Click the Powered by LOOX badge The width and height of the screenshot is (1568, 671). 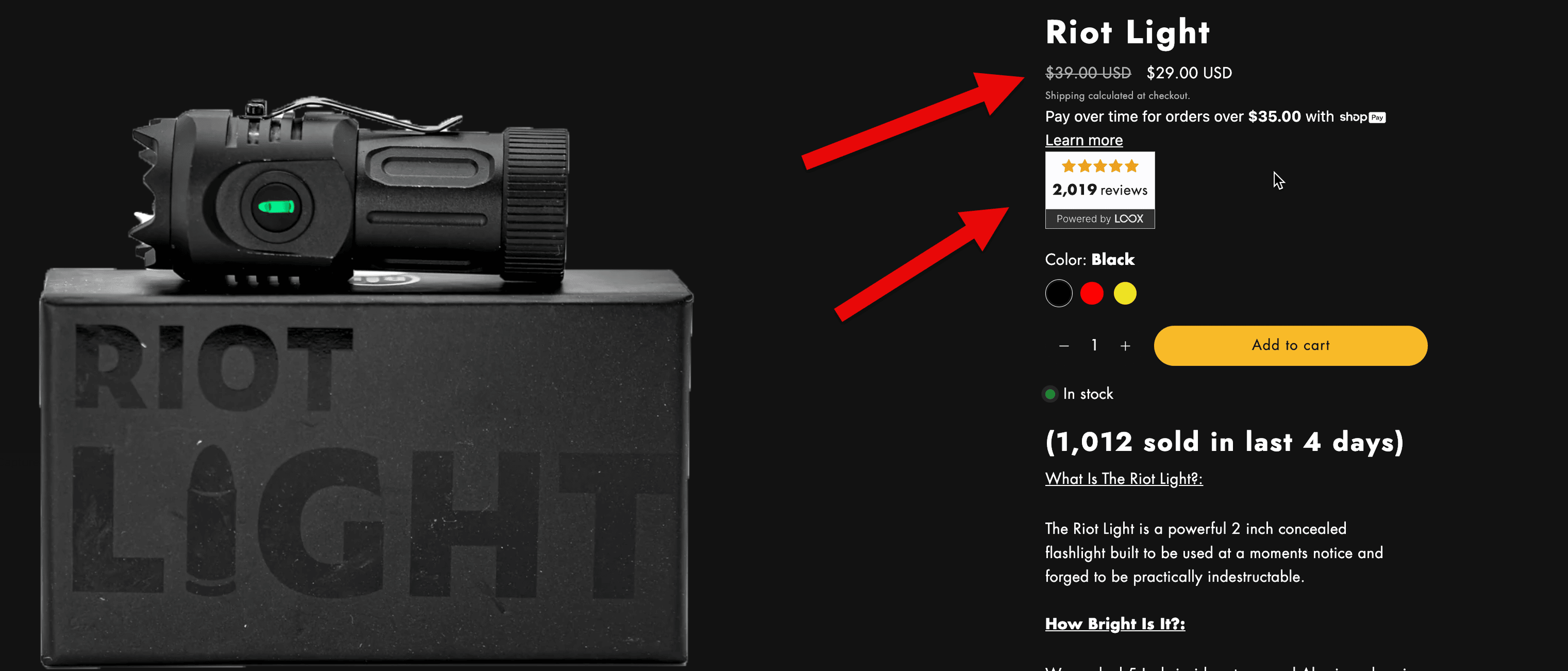pyautogui.click(x=1100, y=218)
